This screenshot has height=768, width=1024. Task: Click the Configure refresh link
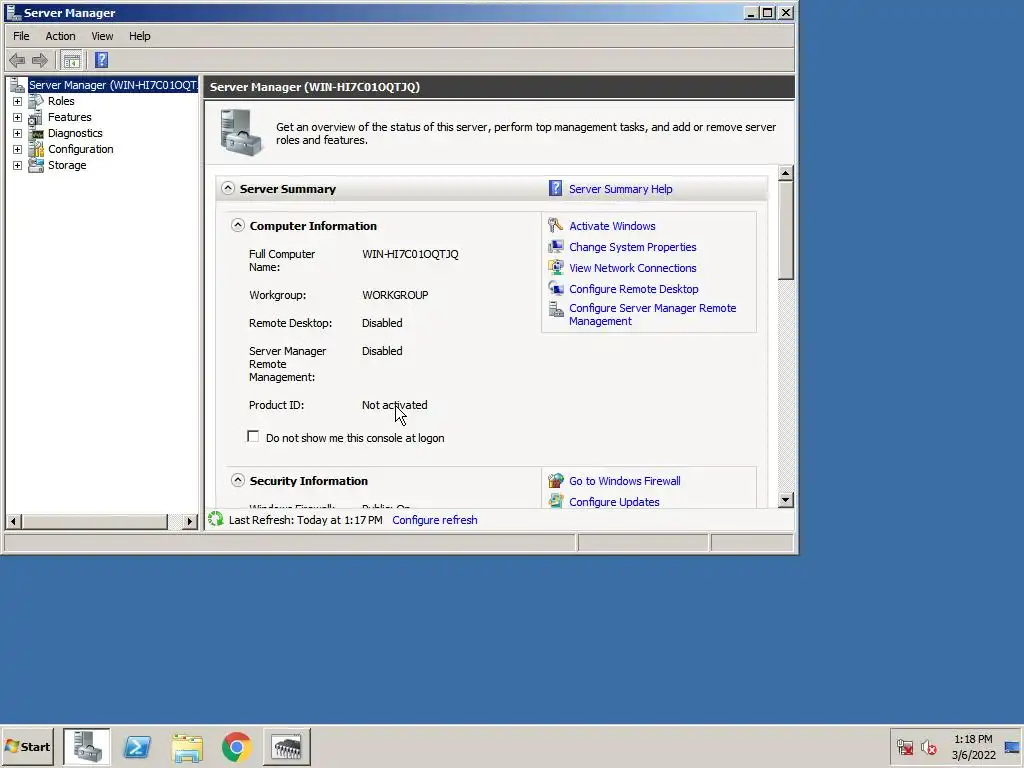click(x=434, y=520)
